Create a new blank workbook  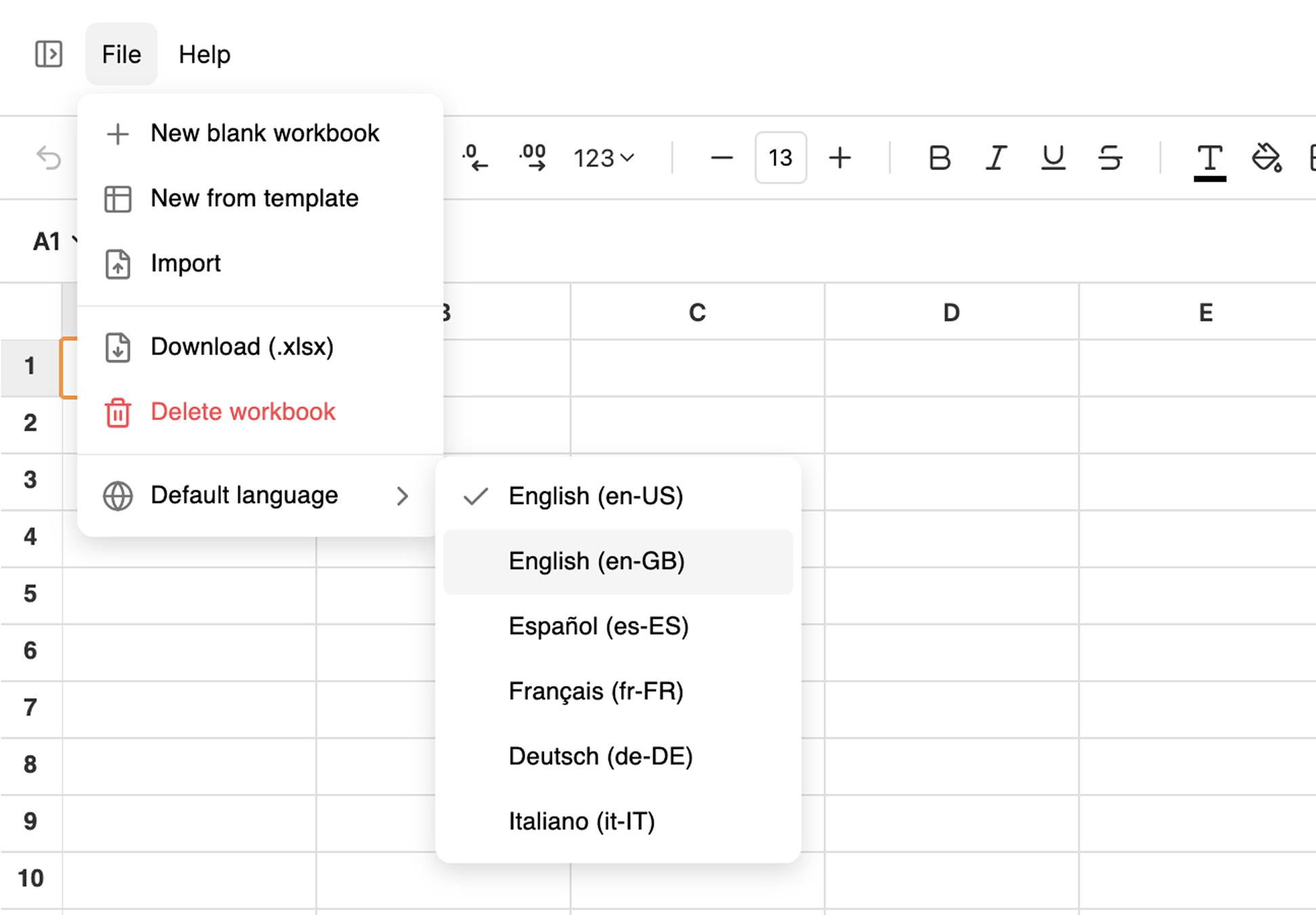264,133
